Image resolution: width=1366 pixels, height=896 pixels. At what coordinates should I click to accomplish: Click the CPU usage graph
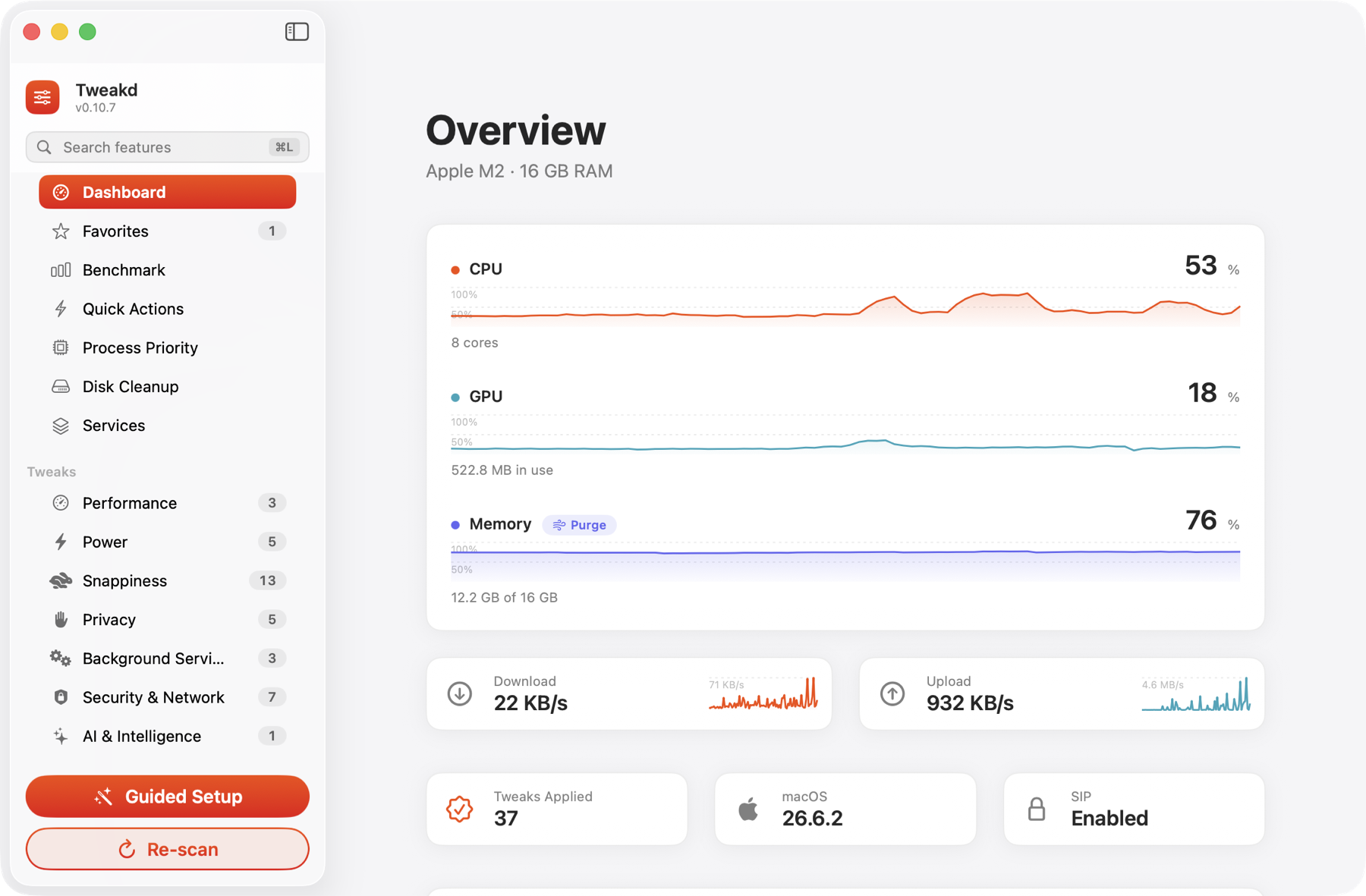845,307
